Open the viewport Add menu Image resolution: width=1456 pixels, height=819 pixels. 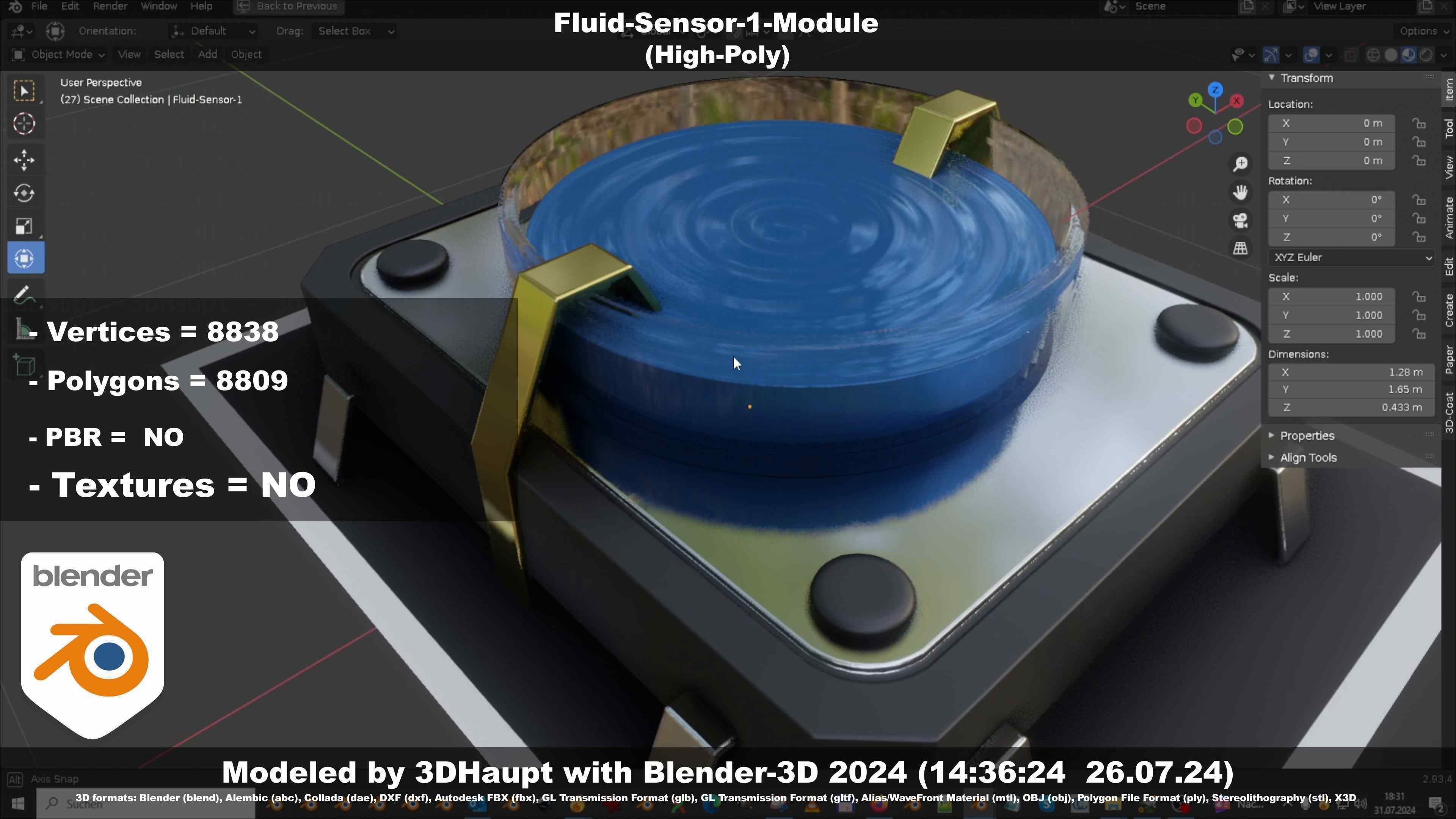click(207, 55)
